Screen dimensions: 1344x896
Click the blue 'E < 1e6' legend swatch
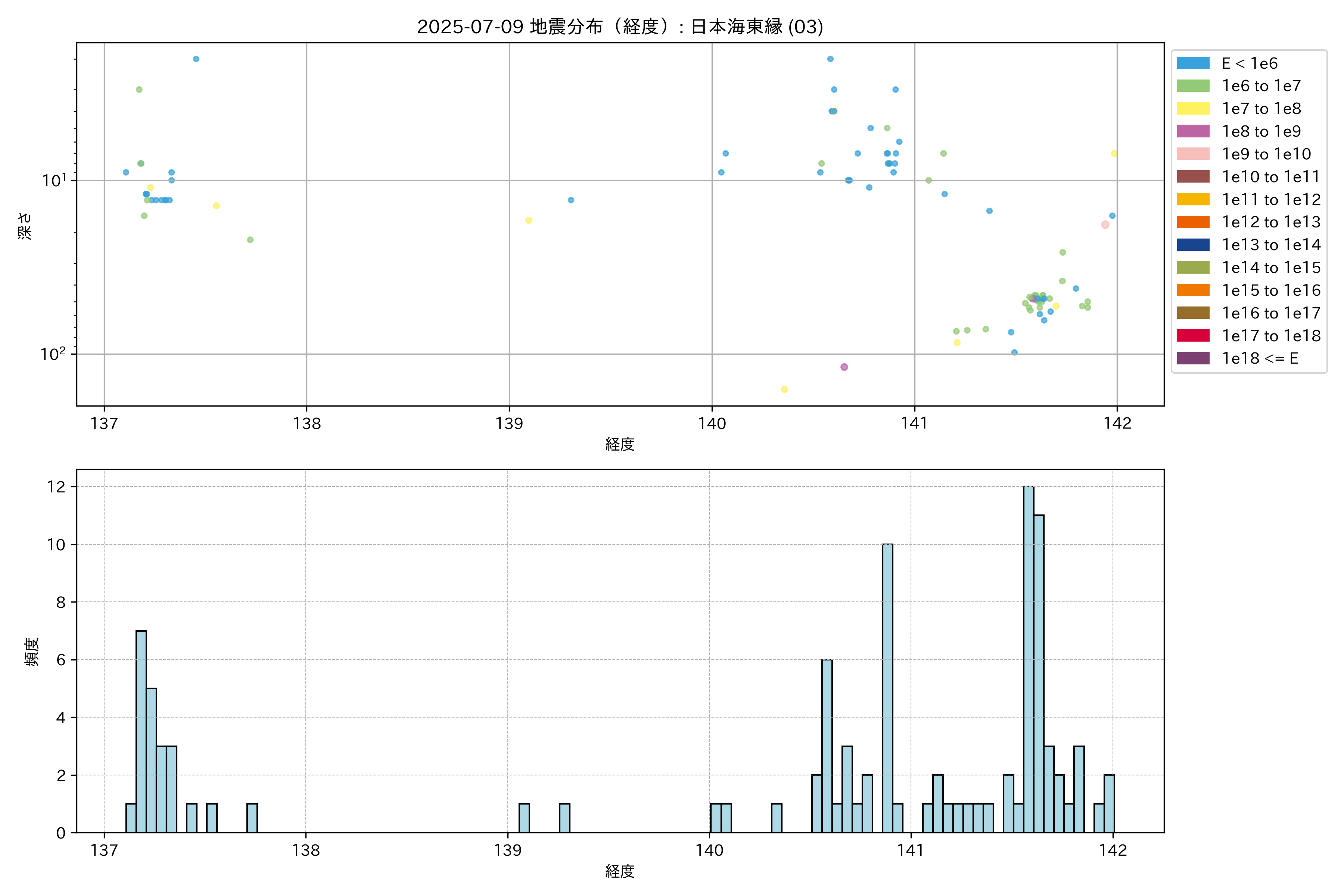(x=1192, y=63)
